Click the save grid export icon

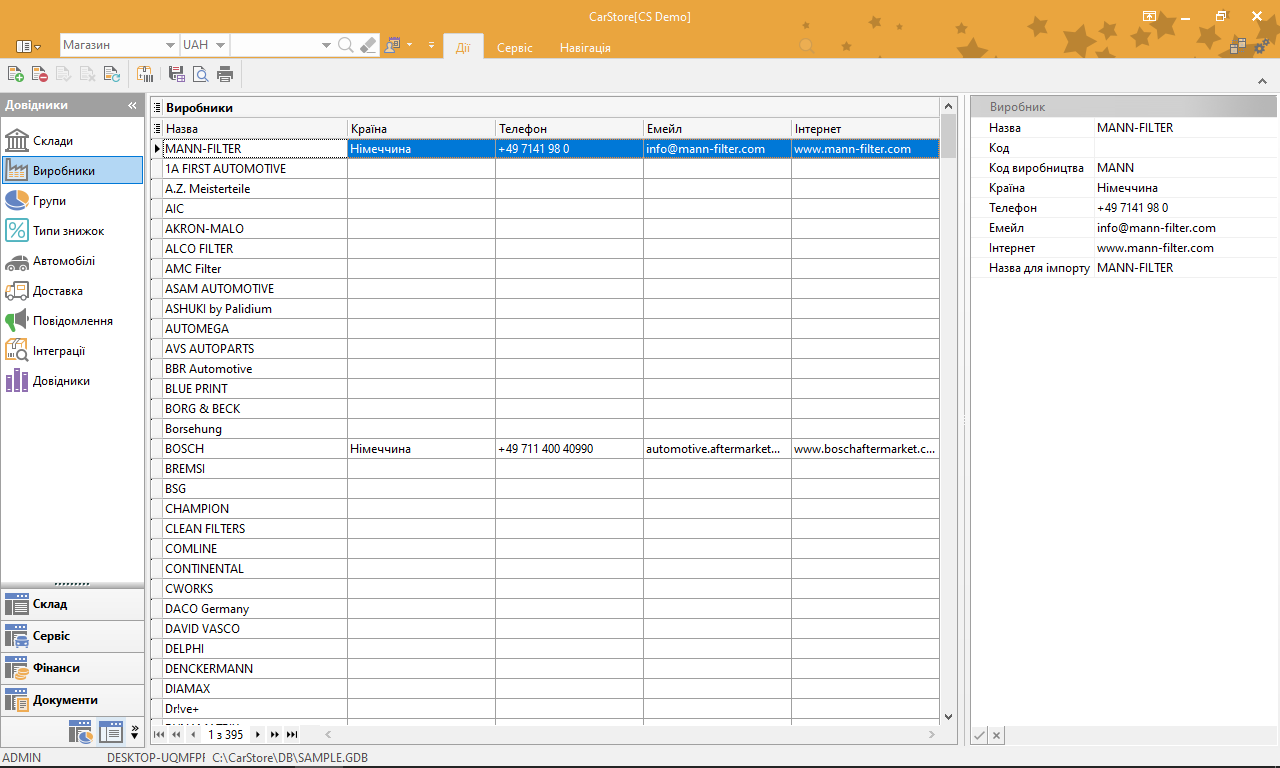(x=176, y=73)
